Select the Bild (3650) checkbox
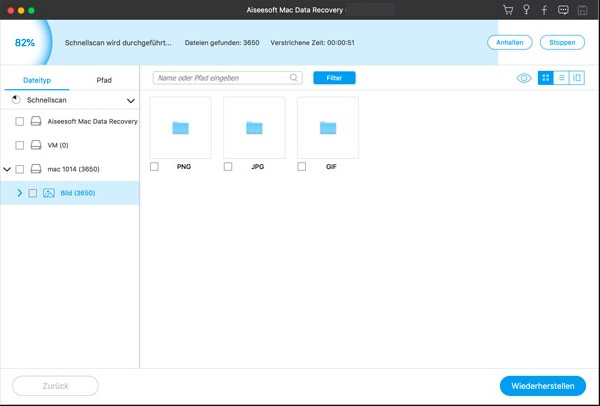Image resolution: width=600 pixels, height=406 pixels. click(x=33, y=193)
